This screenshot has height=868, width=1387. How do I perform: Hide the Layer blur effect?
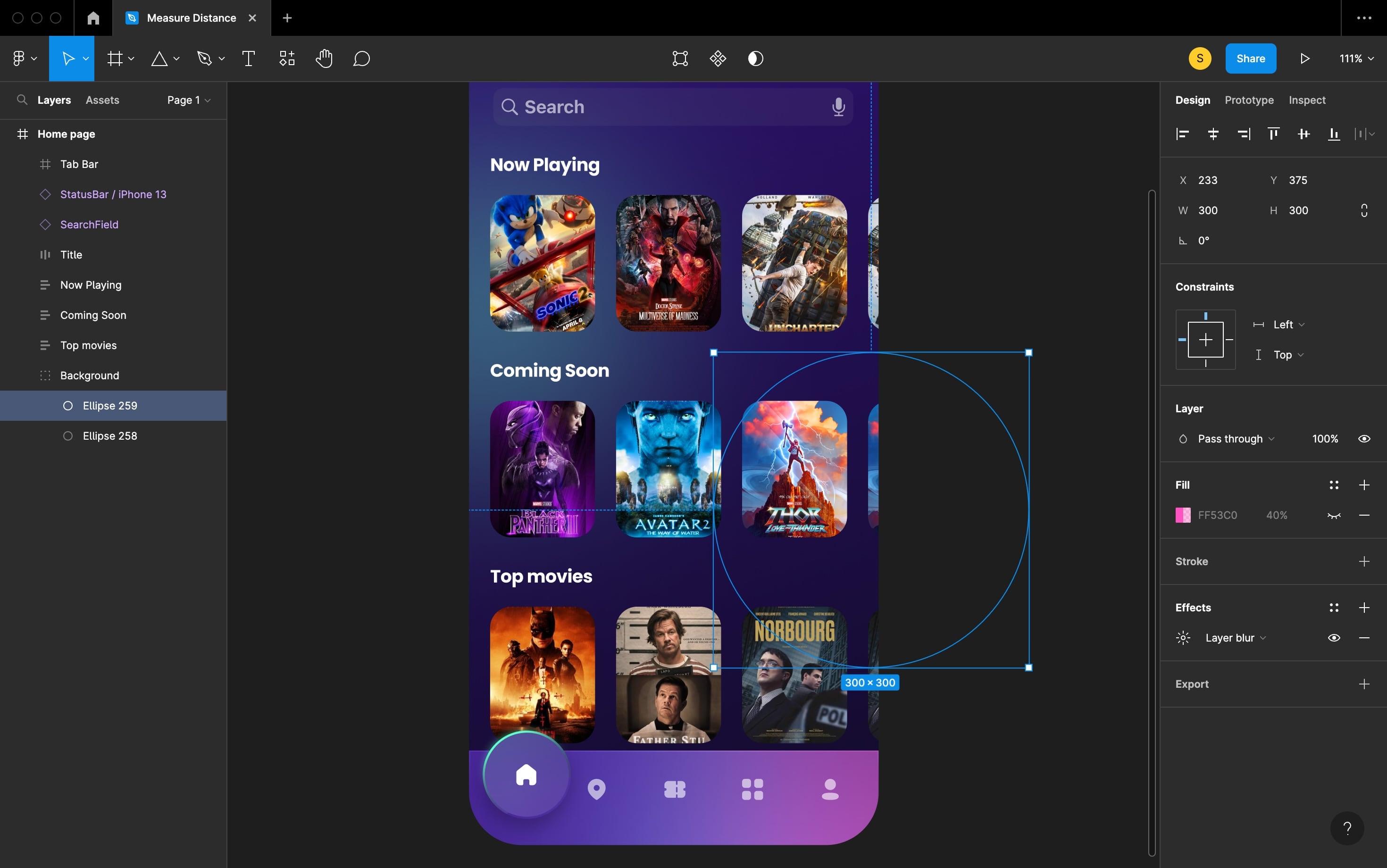pyautogui.click(x=1334, y=638)
